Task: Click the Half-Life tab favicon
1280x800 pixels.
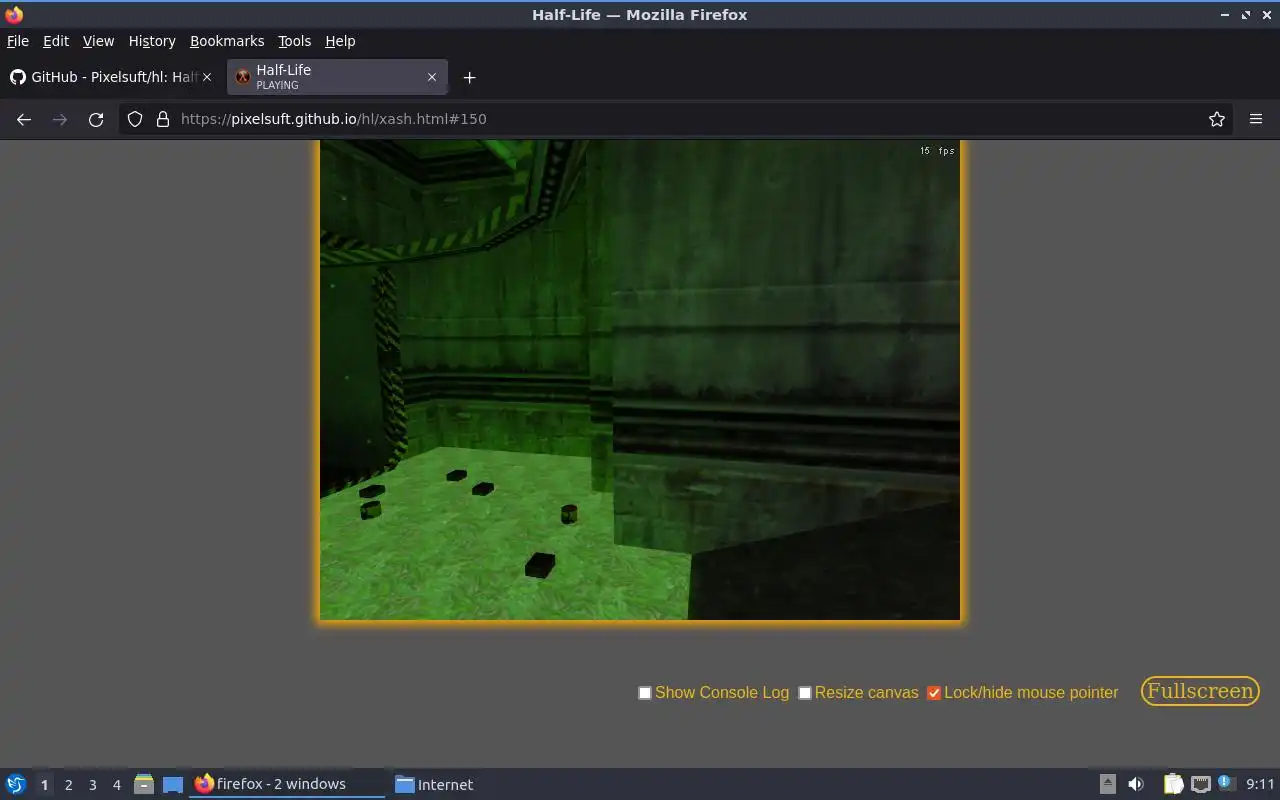Action: [242, 77]
